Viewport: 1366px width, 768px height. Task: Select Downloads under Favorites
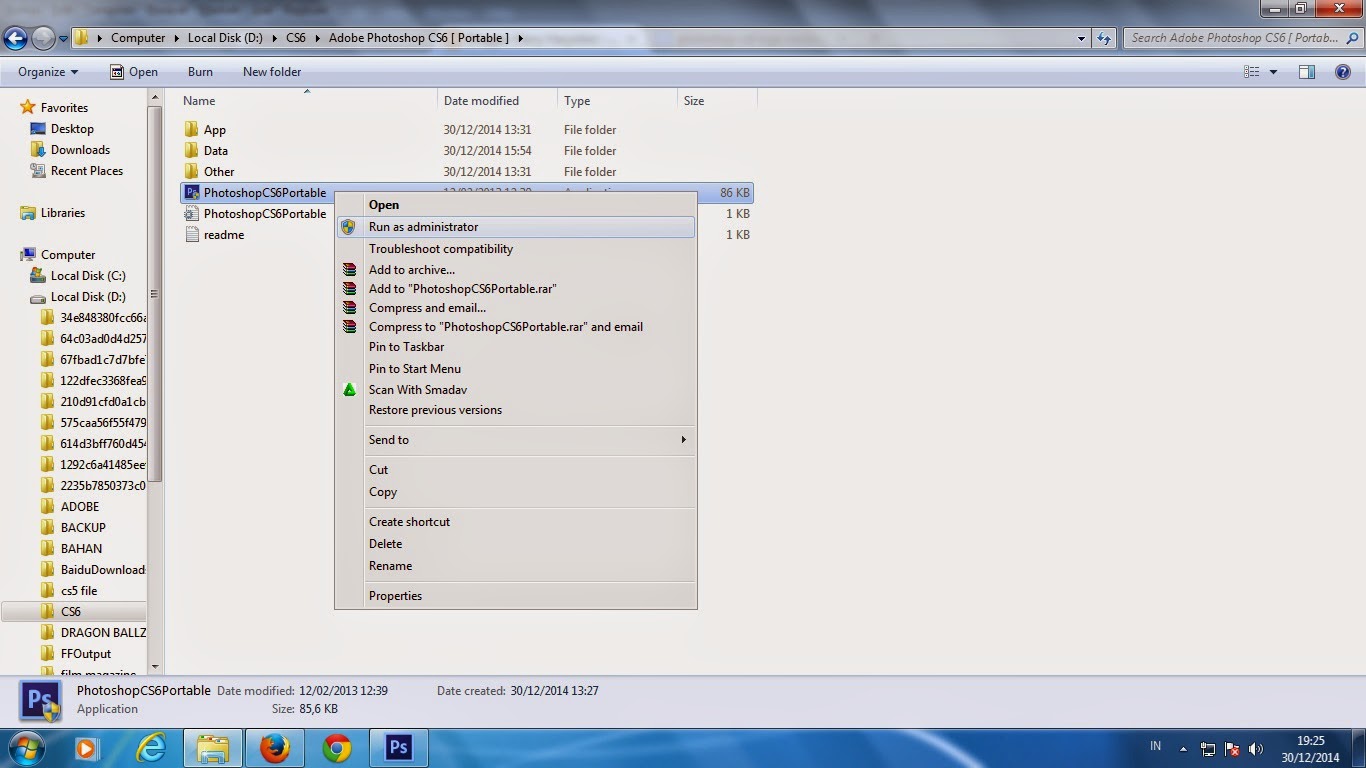click(80, 150)
